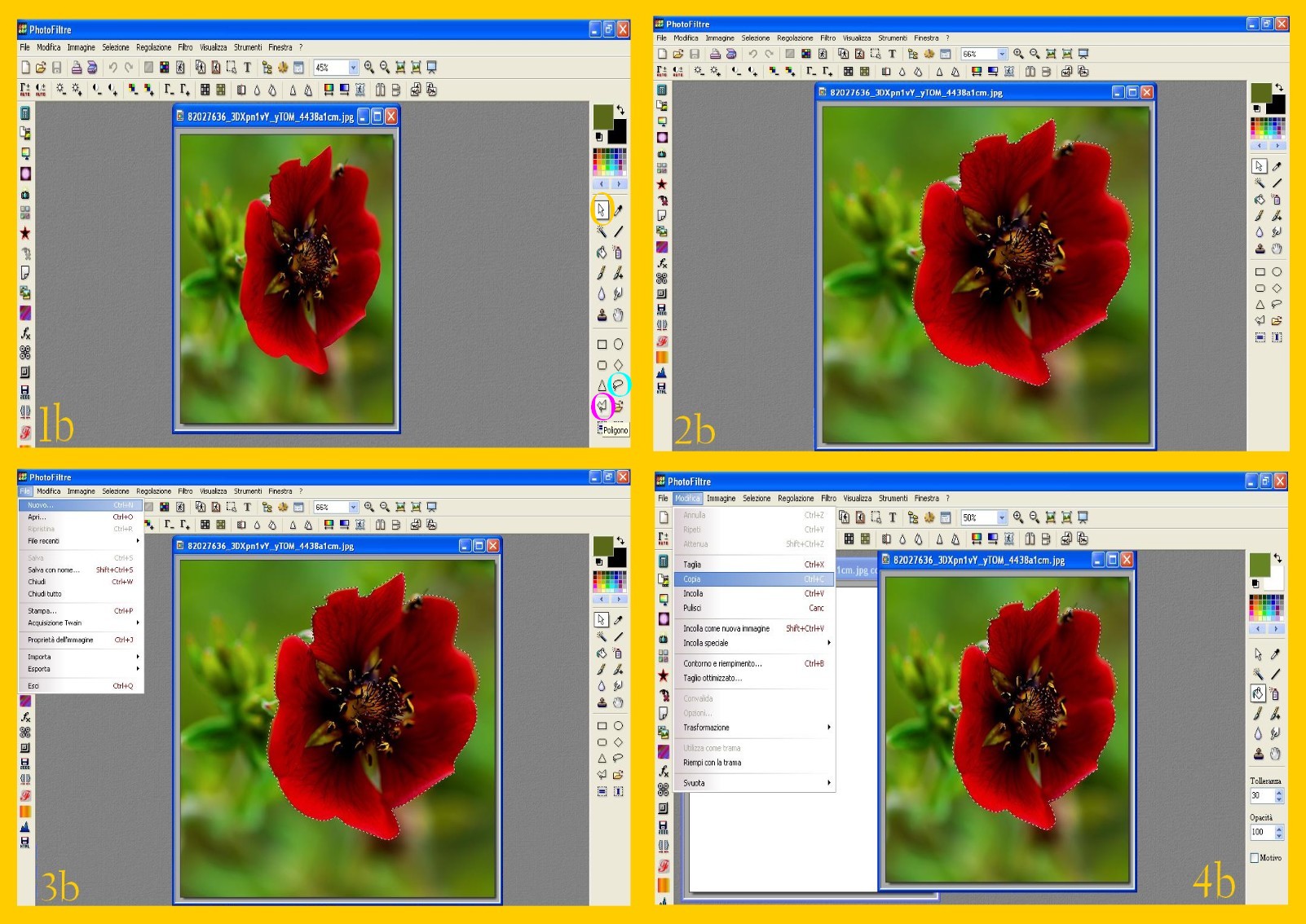Open the 45% zoom dropdown

[x=353, y=68]
